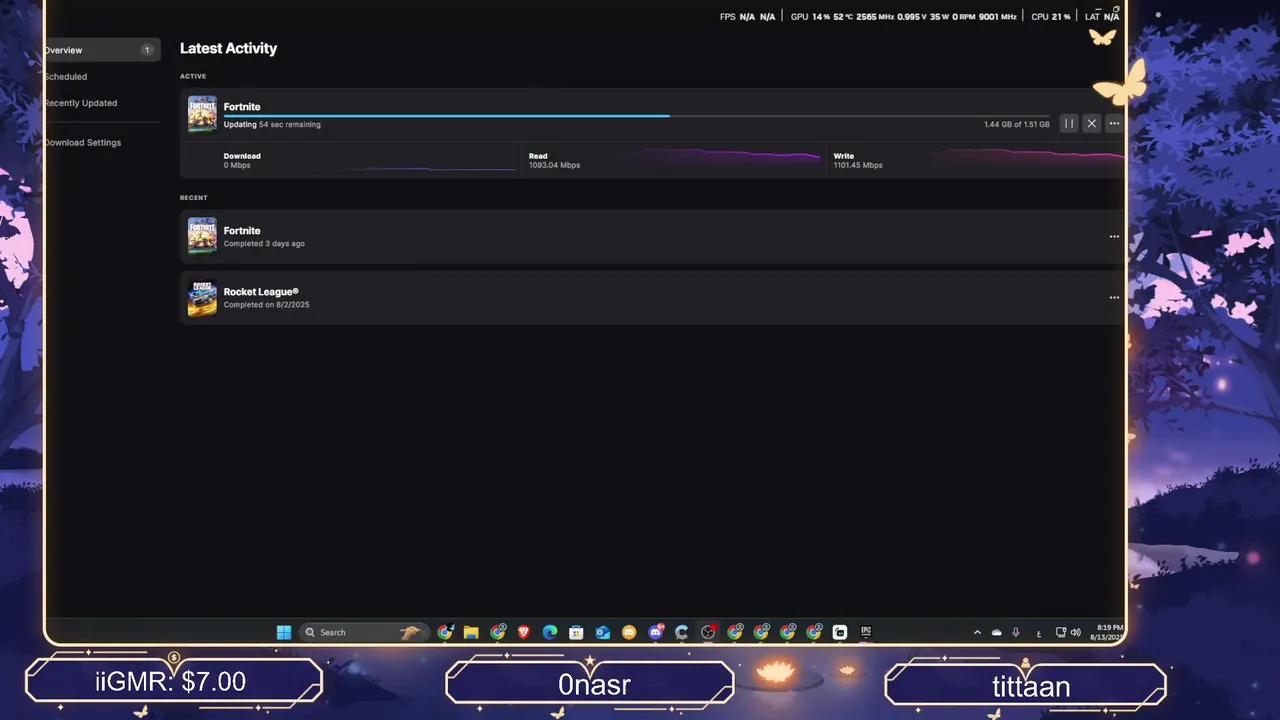
Task: Click the "54 sec remaining" status text
Action: 290,125
